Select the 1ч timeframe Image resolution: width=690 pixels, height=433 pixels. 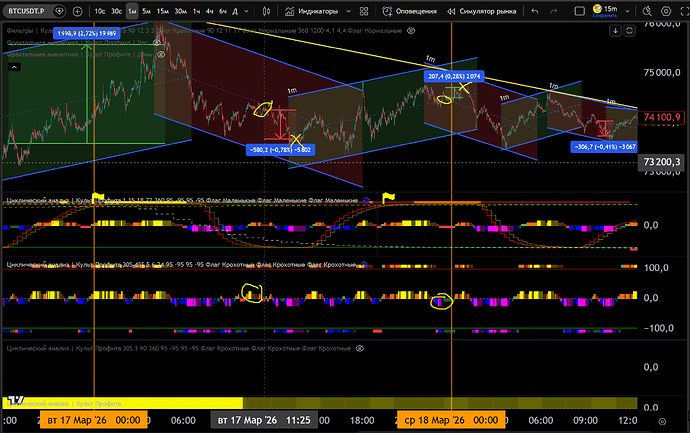pyautogui.click(x=196, y=12)
